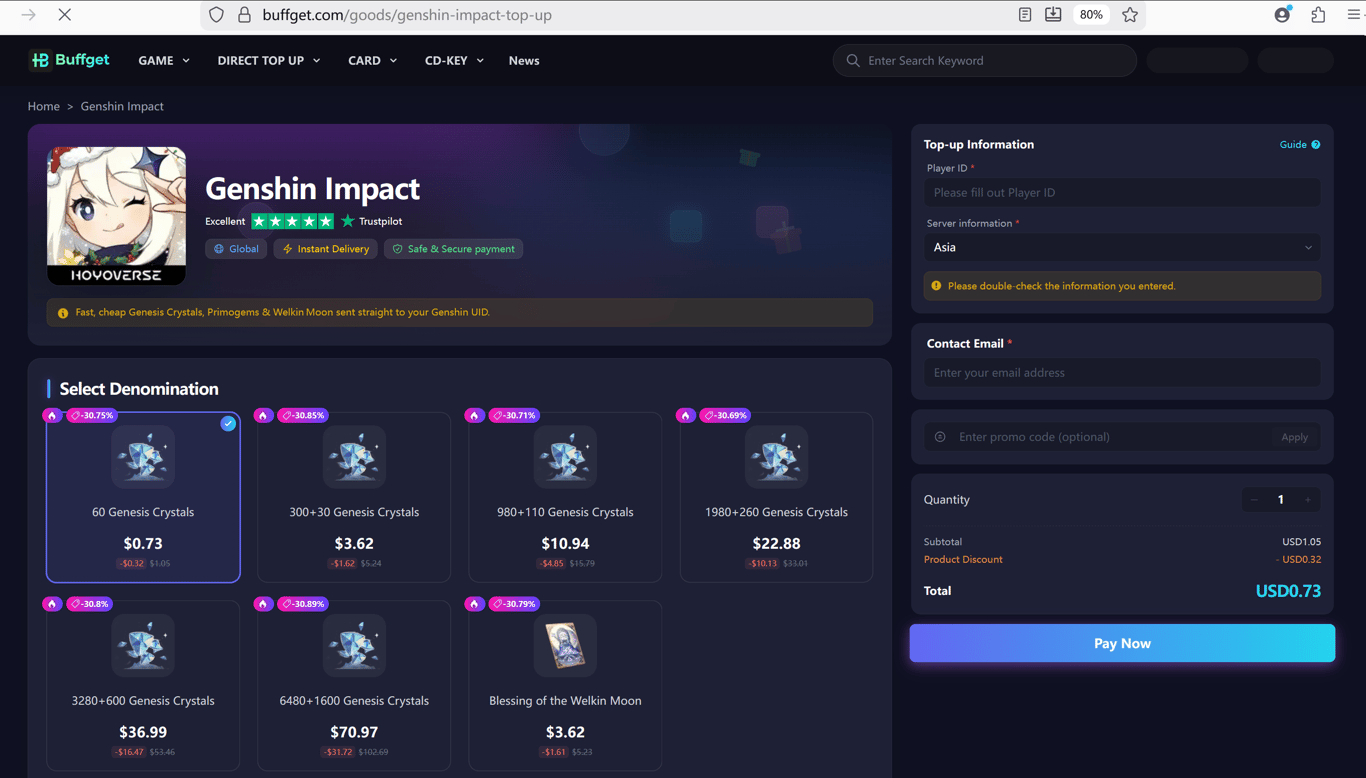Focus the promo code input field

click(x=1108, y=437)
